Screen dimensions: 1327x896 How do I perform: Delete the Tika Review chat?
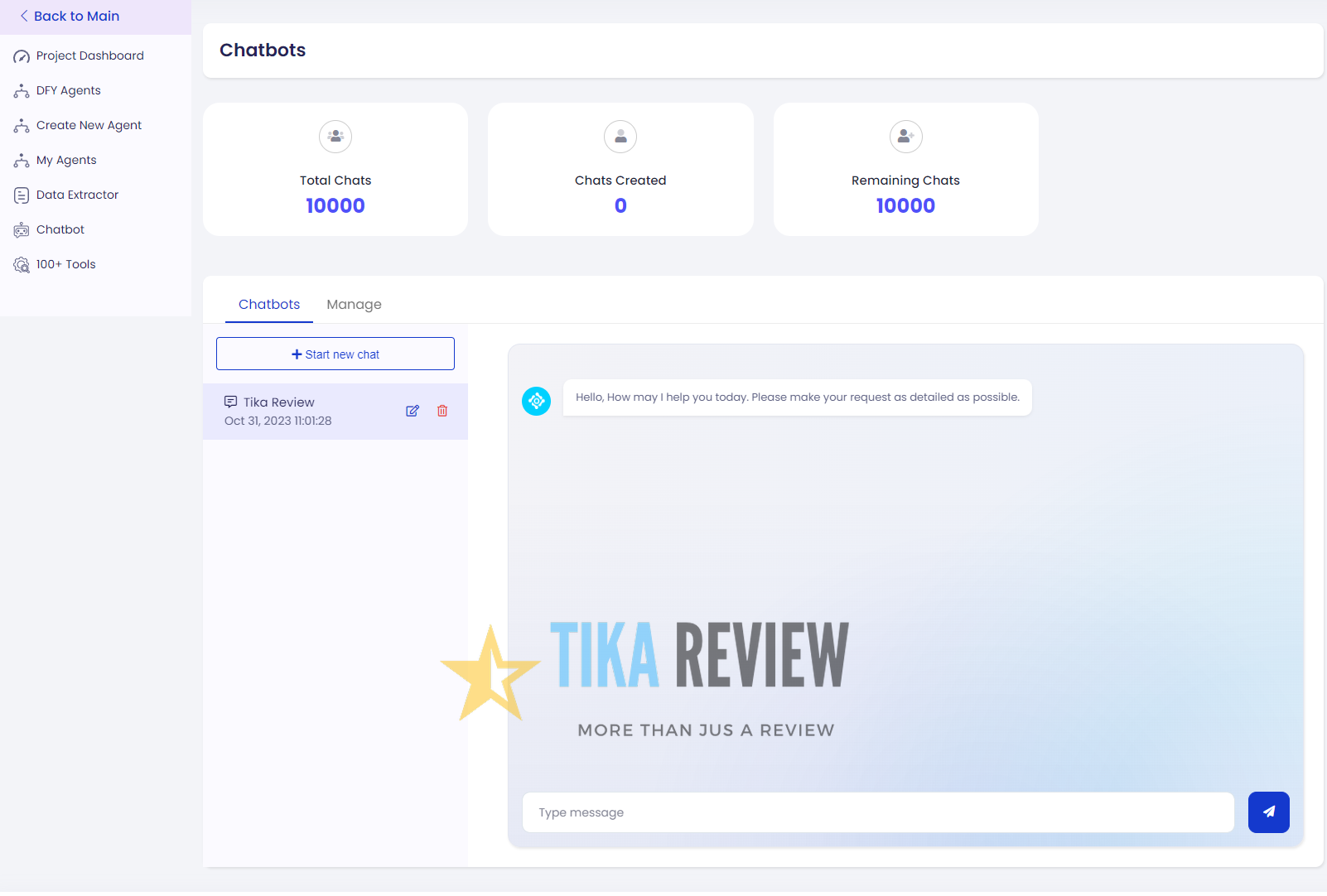pyautogui.click(x=442, y=411)
